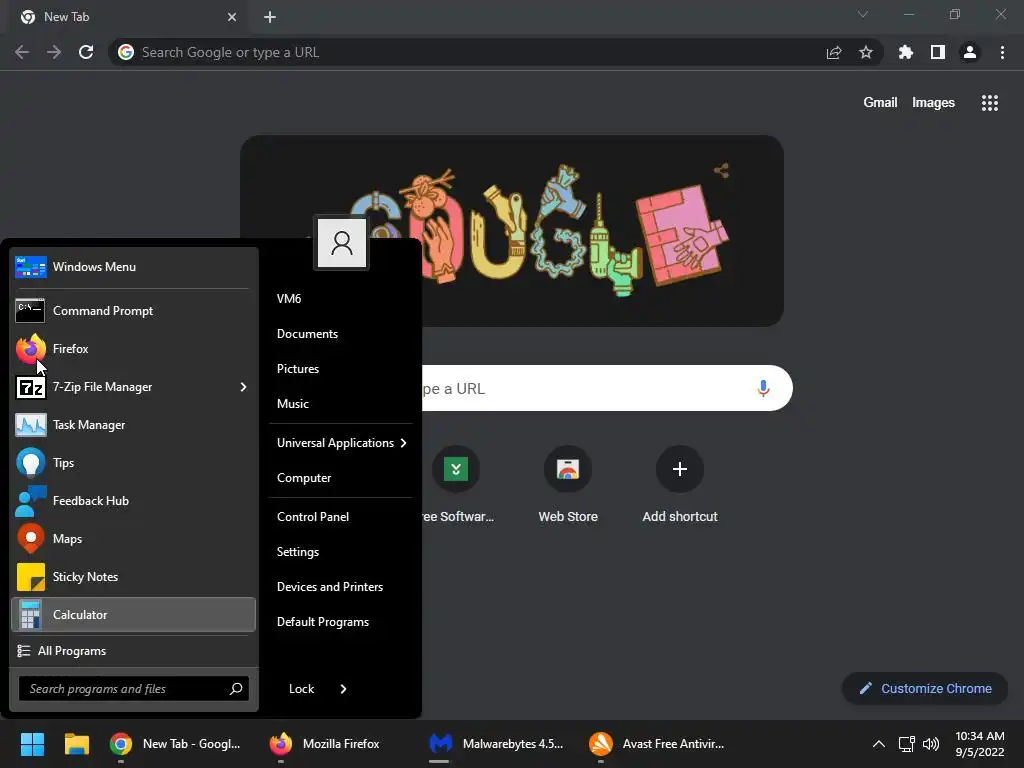Go back in Chrome

(22, 52)
